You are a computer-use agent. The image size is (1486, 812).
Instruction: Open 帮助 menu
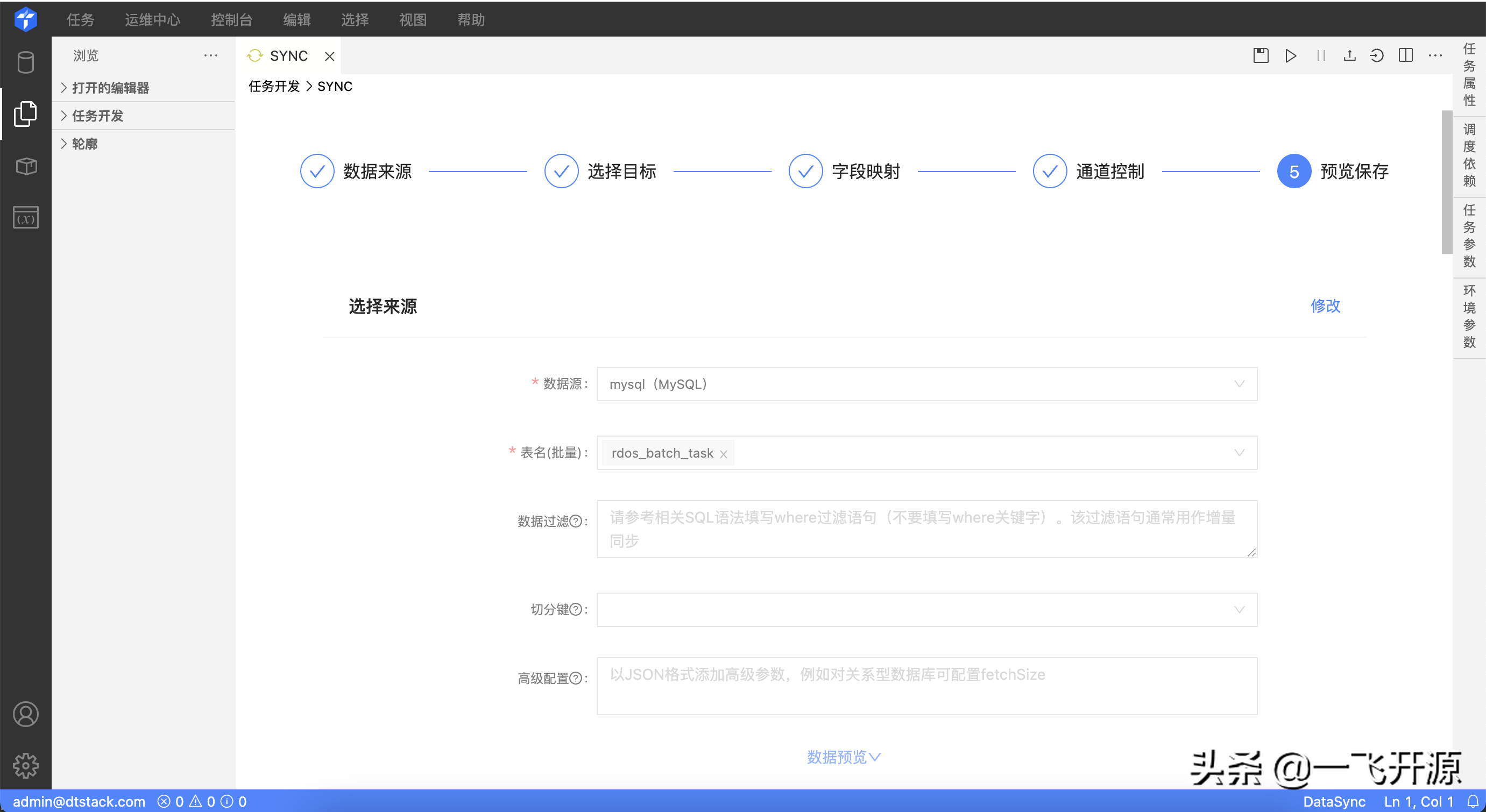click(x=471, y=19)
